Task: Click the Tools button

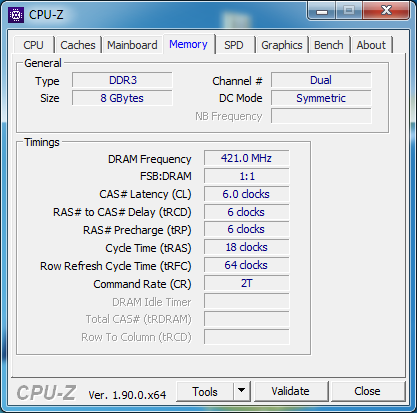Action: click(x=205, y=391)
